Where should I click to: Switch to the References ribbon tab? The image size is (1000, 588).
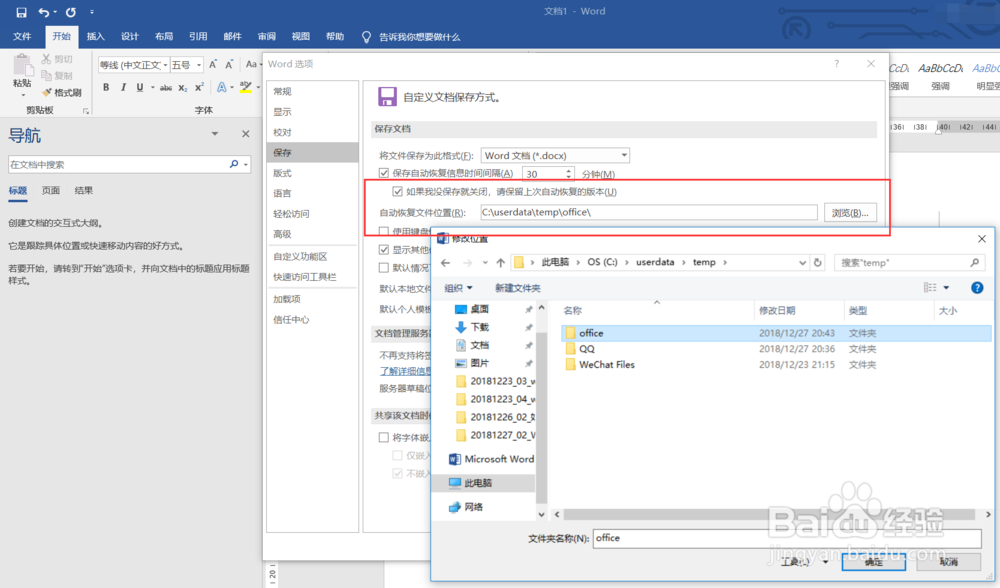tap(198, 36)
